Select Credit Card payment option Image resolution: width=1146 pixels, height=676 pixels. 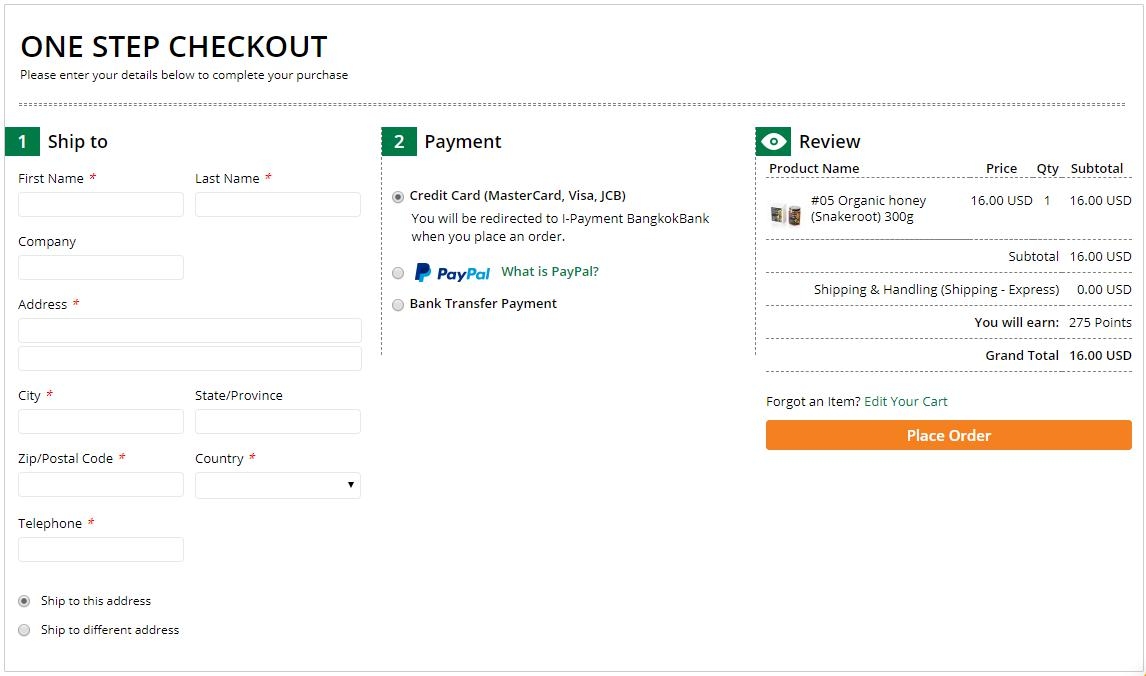click(x=398, y=197)
